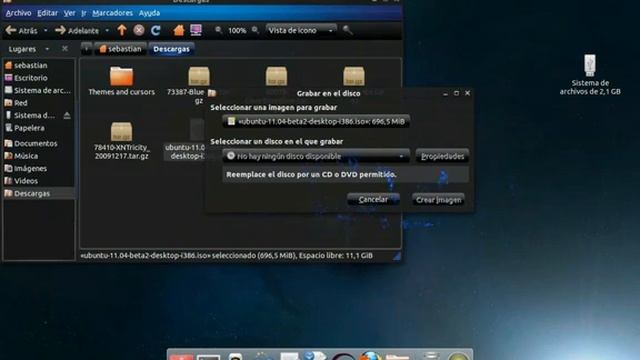The width and height of the screenshot is (640, 360).
Task: Click the Atrás back button
Action: [22, 31]
